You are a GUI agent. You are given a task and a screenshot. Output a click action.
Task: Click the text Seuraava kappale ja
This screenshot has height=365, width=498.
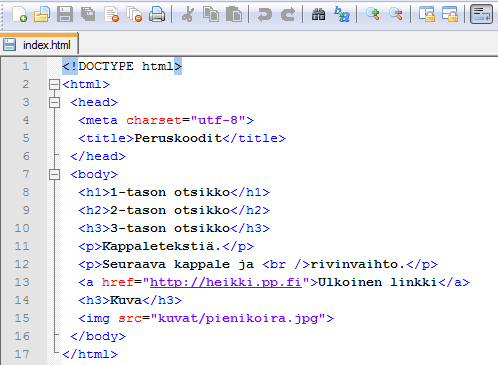(178, 264)
